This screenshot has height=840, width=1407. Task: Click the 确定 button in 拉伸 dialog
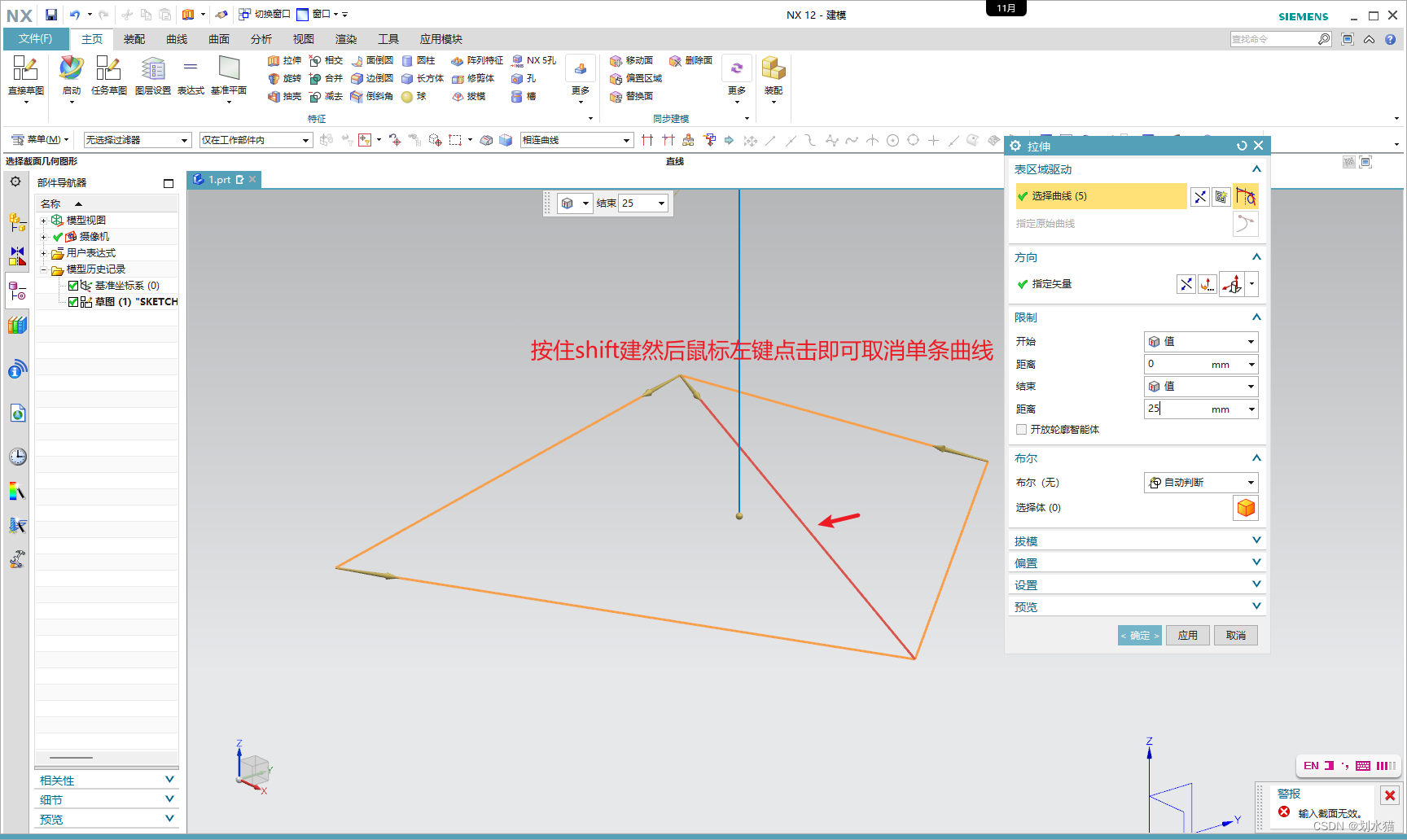pos(1139,635)
